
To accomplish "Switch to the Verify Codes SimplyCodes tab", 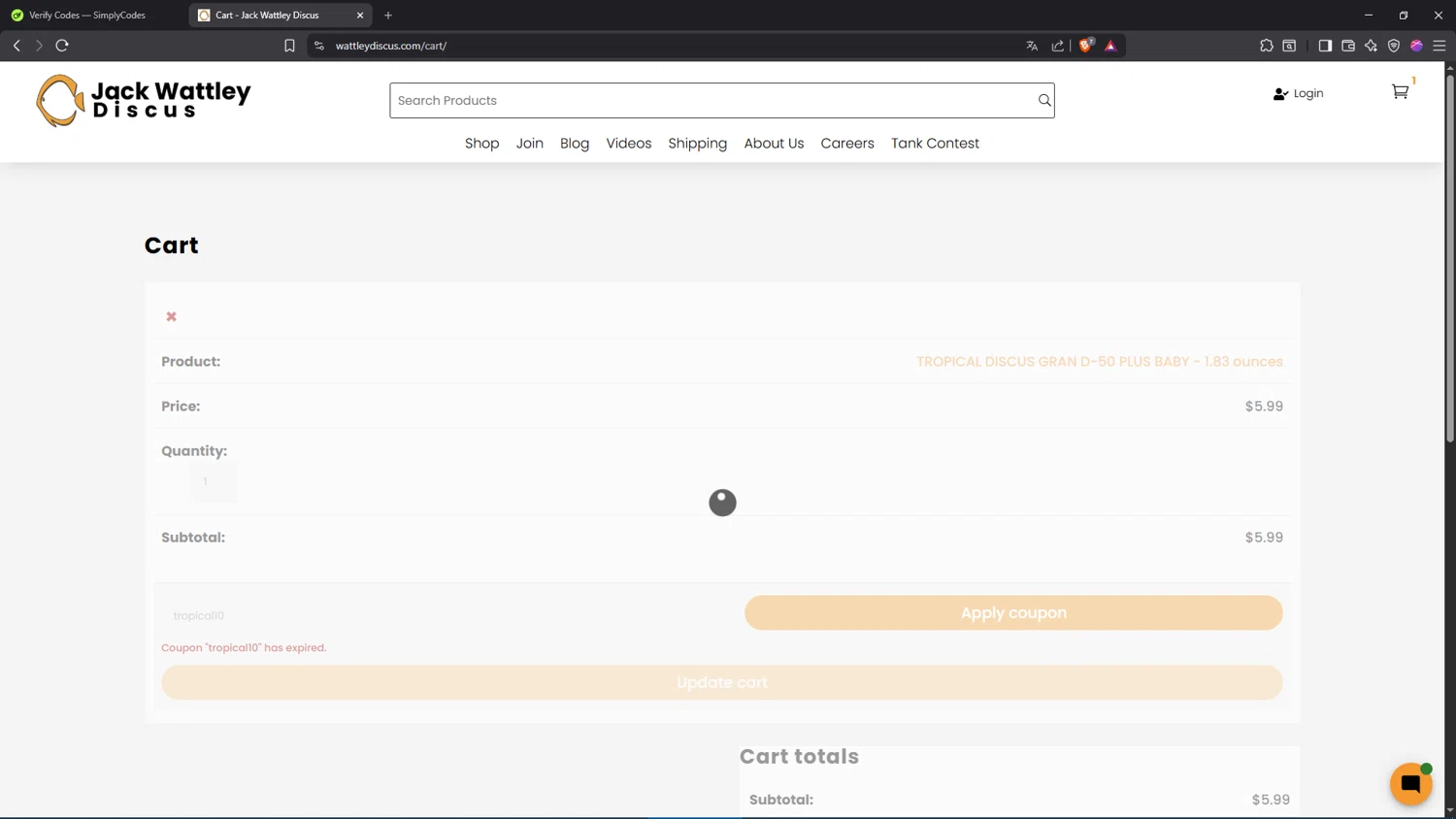I will 87,16.
